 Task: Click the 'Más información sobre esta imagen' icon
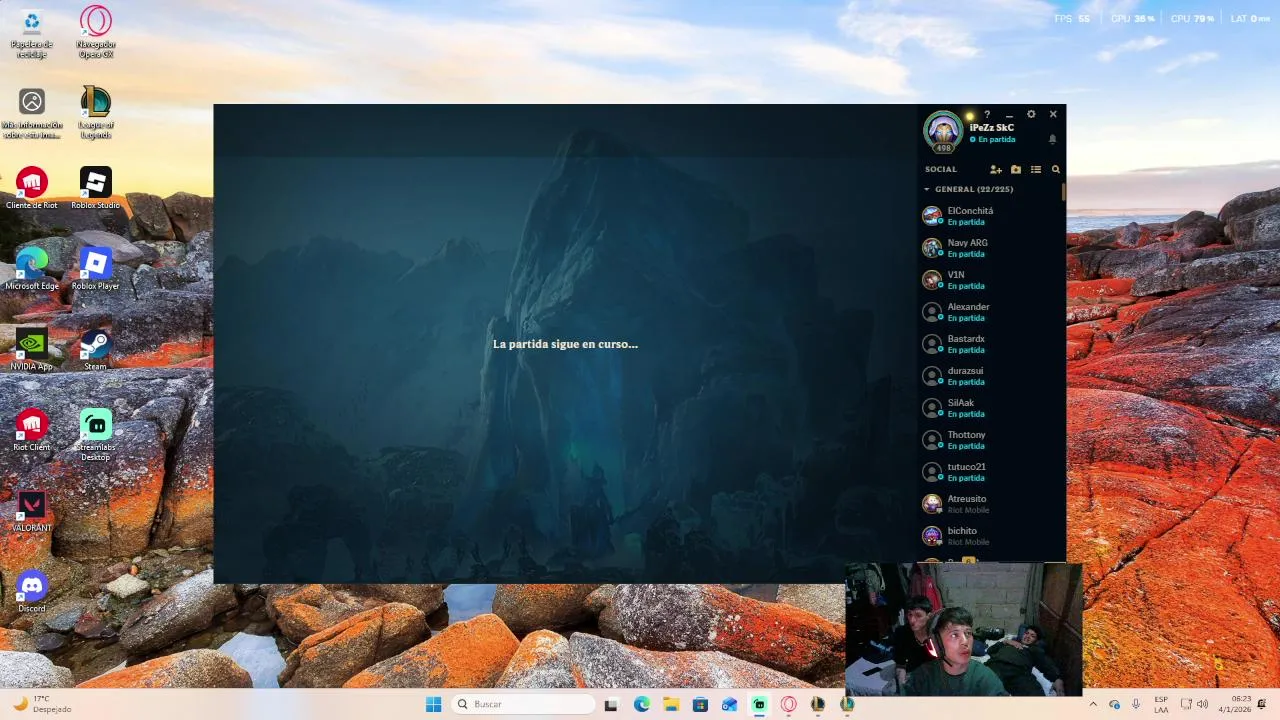[31, 113]
